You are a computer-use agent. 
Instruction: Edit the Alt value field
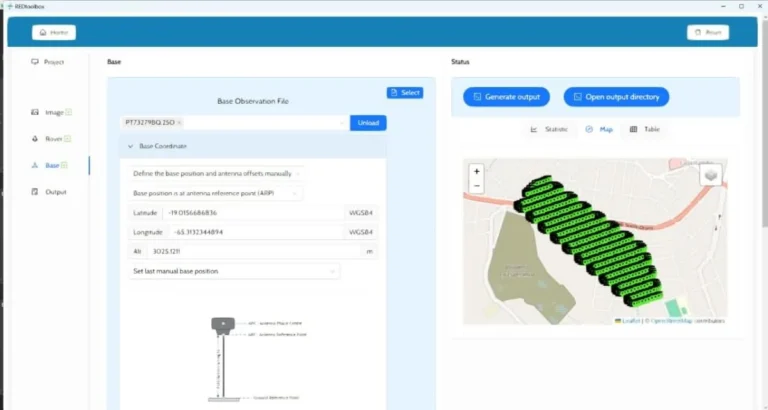pos(254,251)
